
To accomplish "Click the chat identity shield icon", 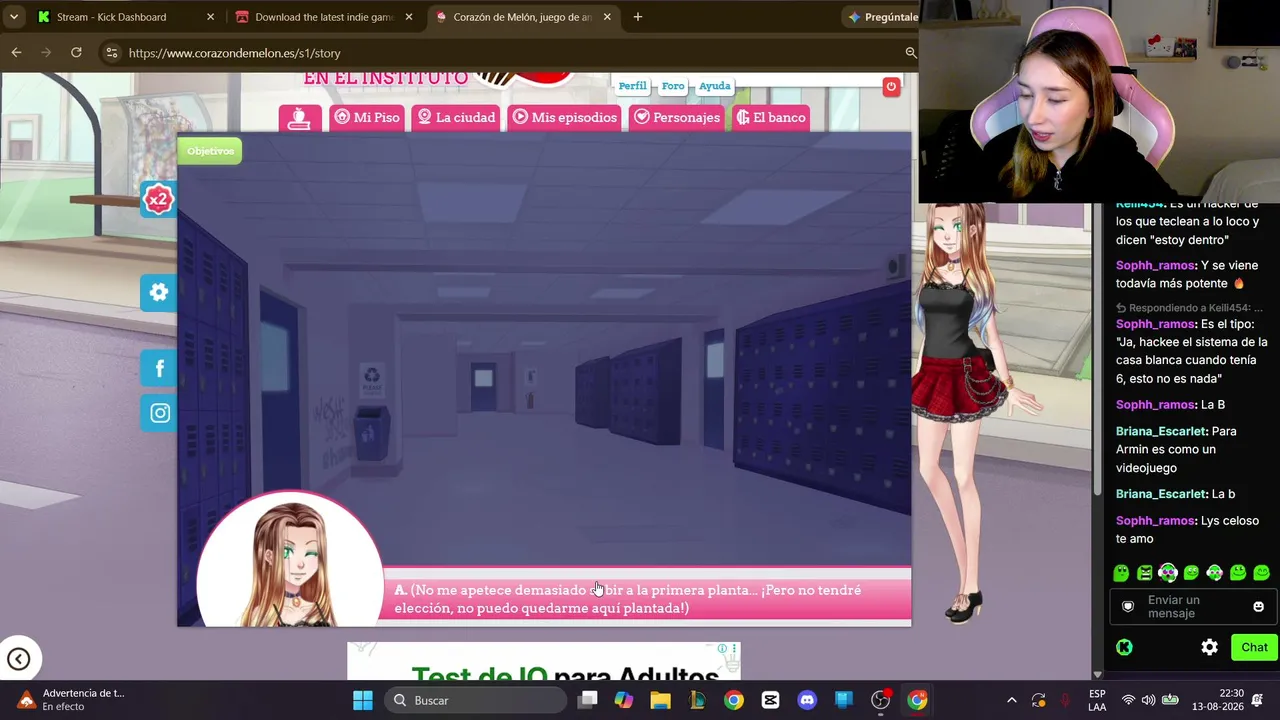I will tap(1128, 606).
